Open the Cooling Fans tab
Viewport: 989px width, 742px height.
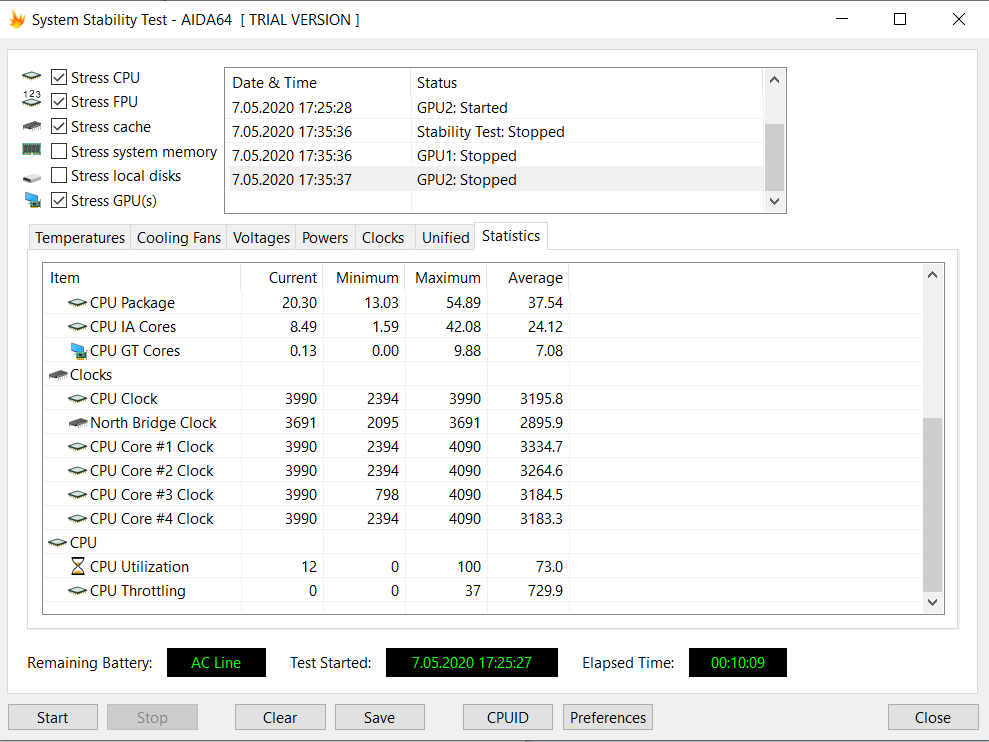coord(178,238)
